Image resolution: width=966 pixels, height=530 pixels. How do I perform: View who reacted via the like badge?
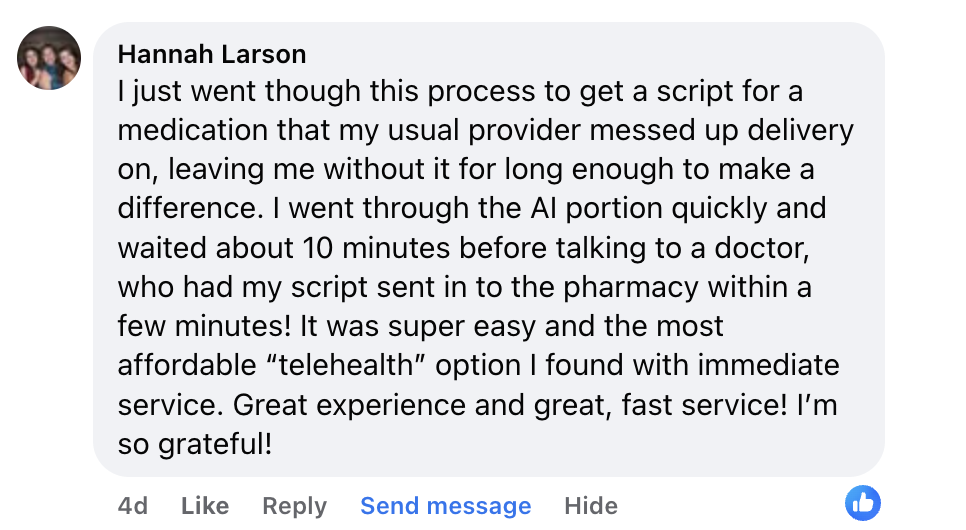tap(862, 503)
